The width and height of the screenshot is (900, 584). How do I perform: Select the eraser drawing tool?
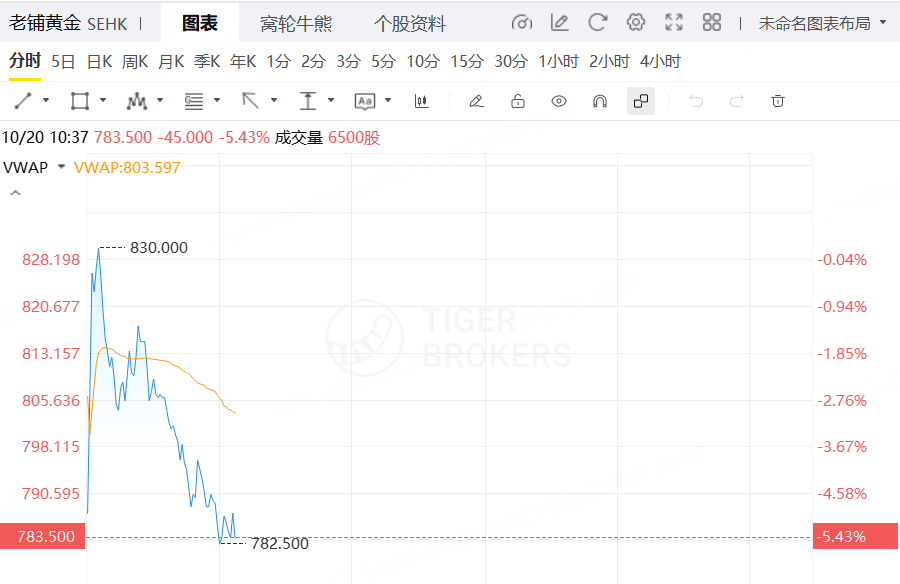476,101
